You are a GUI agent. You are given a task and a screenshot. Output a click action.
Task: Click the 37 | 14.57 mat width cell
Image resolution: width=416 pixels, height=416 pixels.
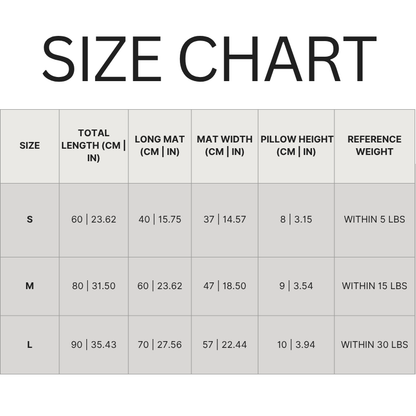tap(225, 219)
